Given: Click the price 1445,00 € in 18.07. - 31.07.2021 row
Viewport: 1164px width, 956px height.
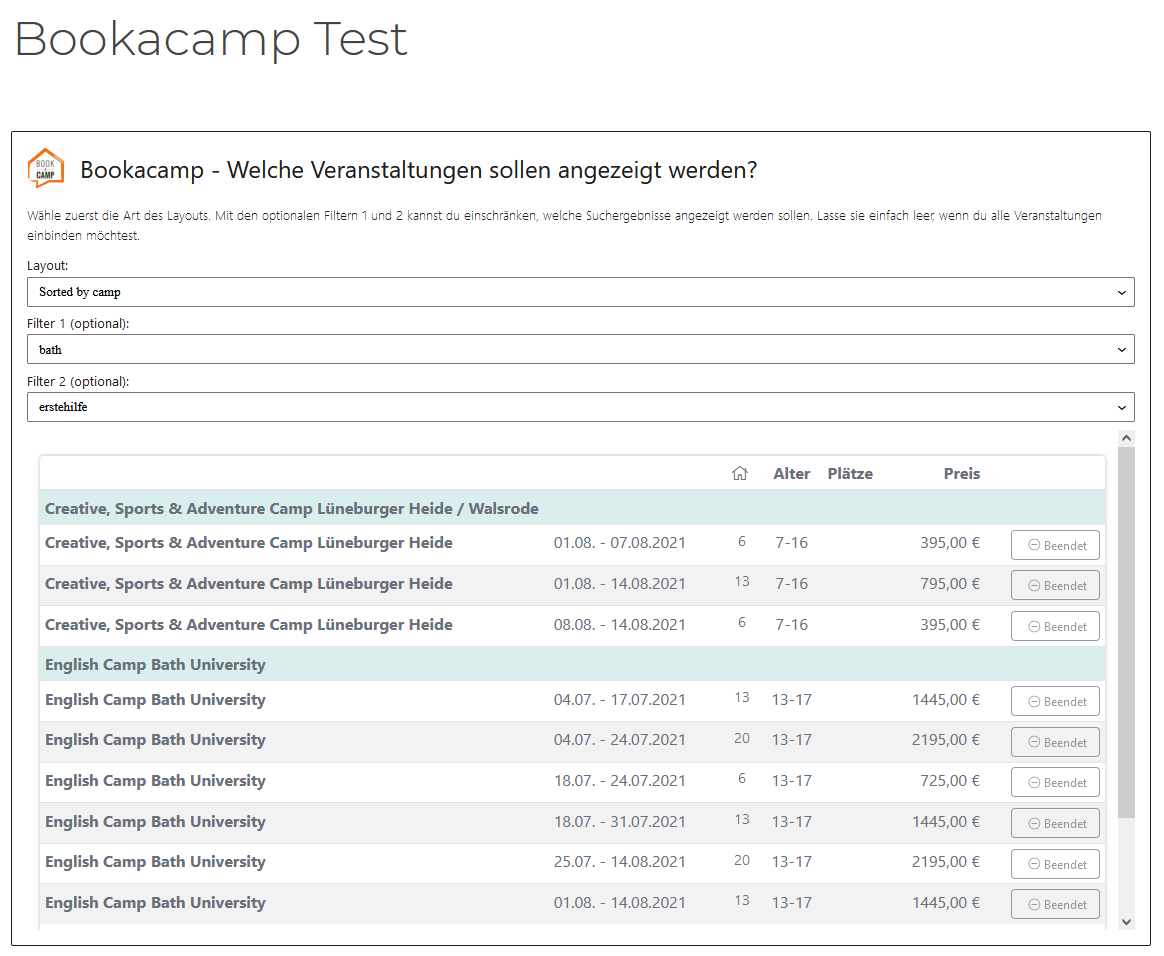Looking at the screenshot, I should point(946,822).
